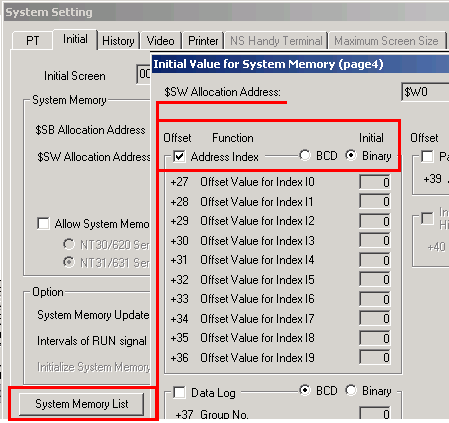Click the $SW Allocation Address field

tap(425, 92)
